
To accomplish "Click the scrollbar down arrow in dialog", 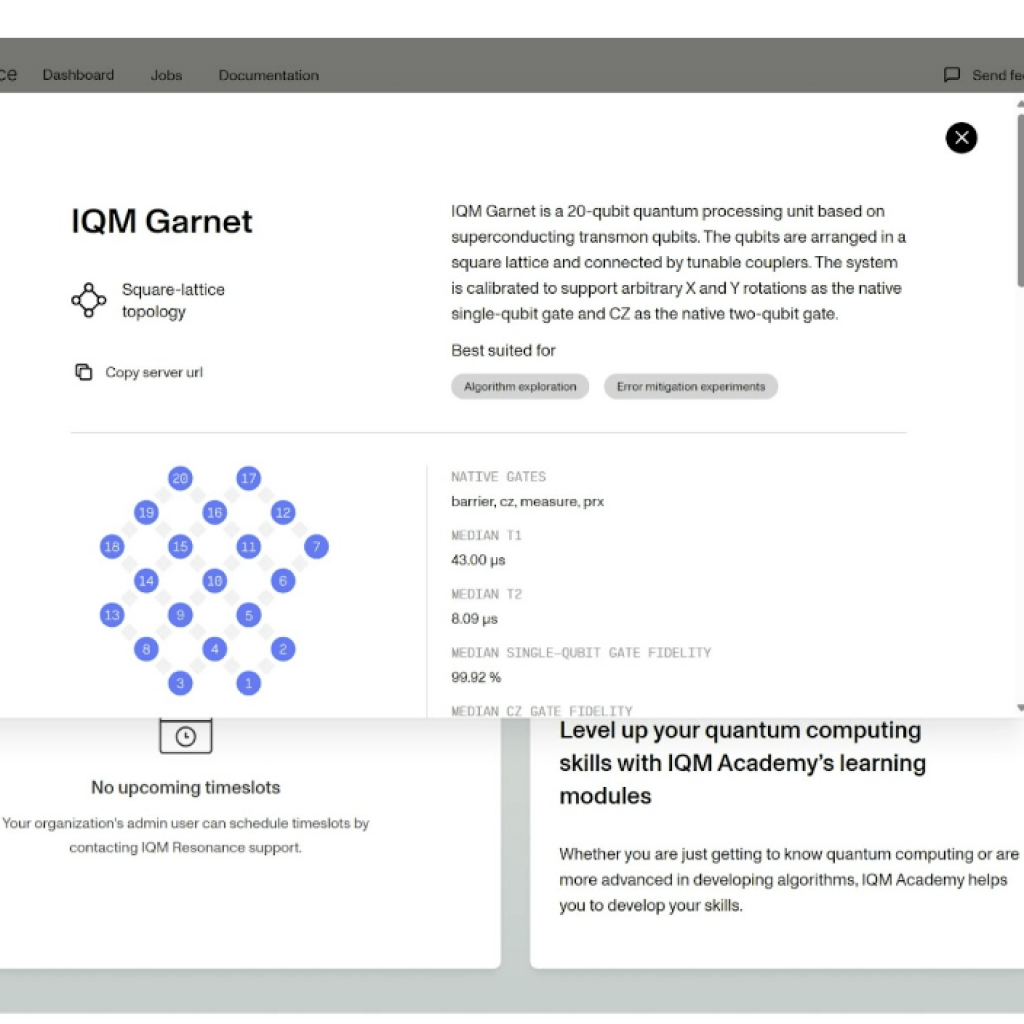I will click(x=1020, y=708).
